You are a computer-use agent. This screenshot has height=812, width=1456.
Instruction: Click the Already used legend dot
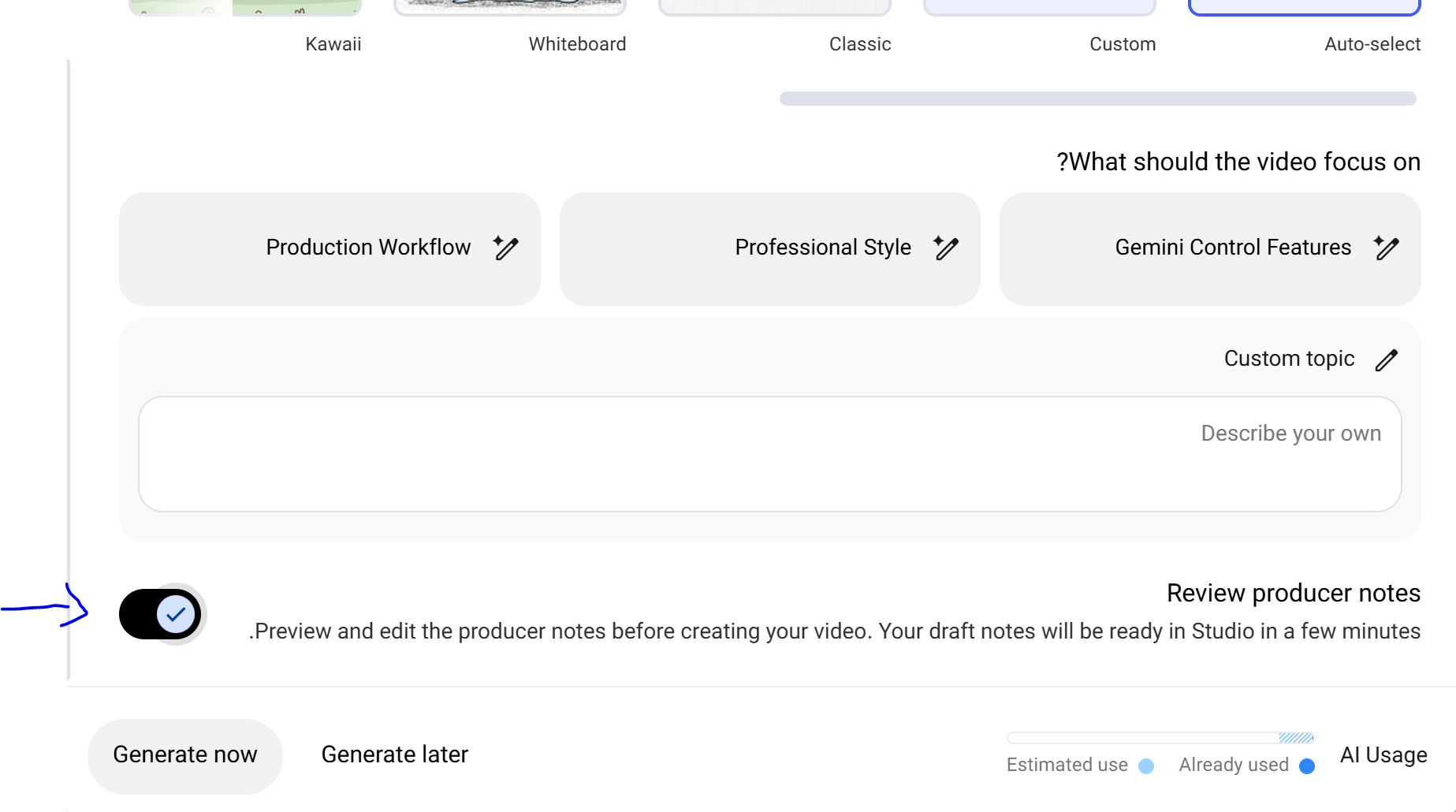pos(1307,766)
